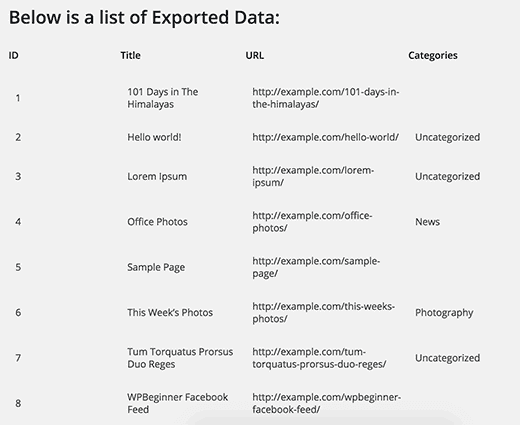
Task: Click the Title column header
Action: (x=130, y=55)
